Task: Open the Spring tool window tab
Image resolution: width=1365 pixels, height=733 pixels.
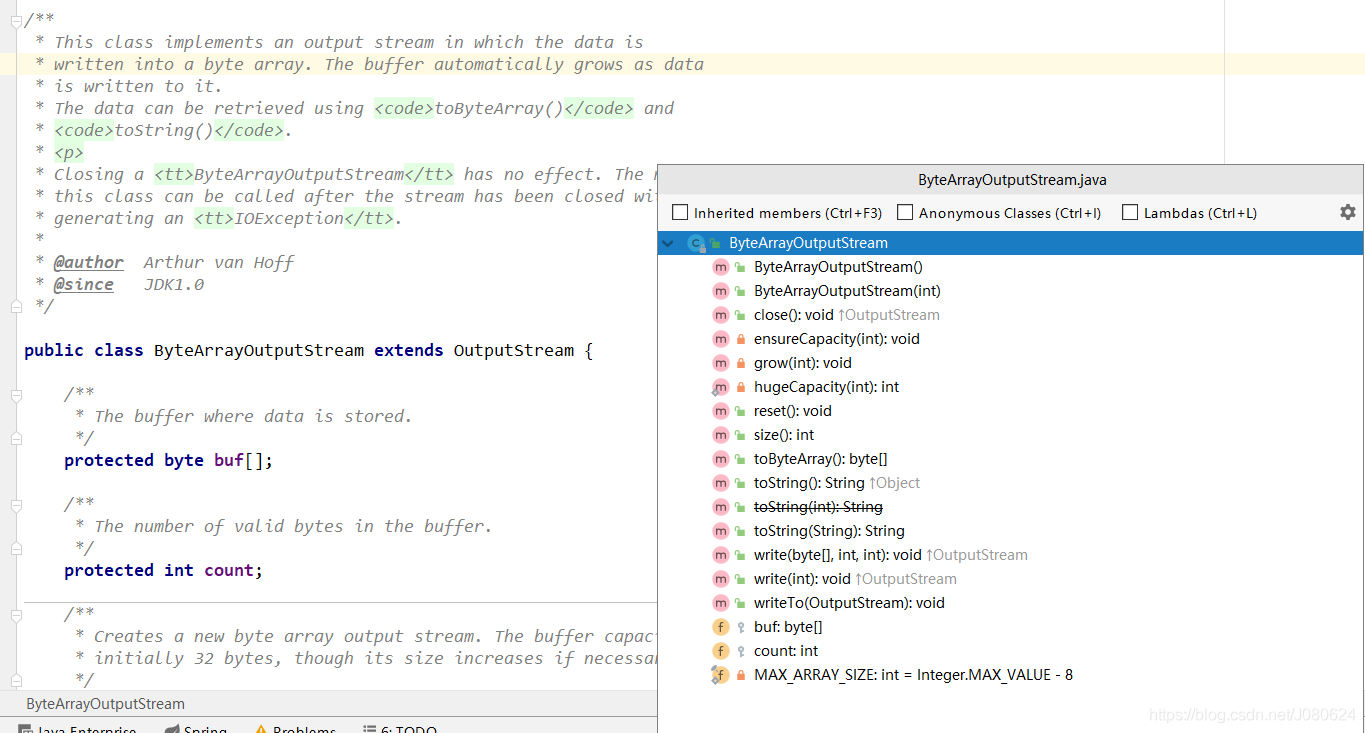Action: pos(195,729)
